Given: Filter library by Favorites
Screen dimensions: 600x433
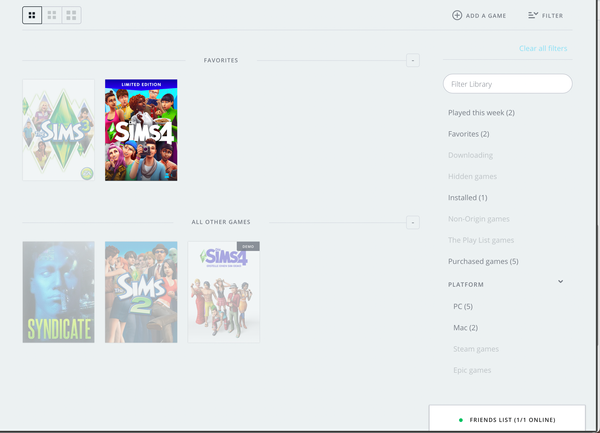Looking at the screenshot, I should (469, 134).
